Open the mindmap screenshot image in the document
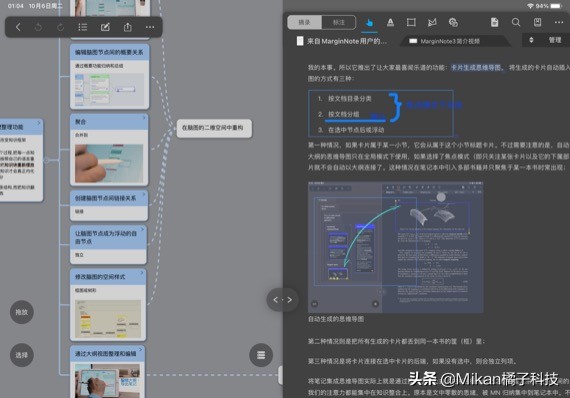Image resolution: width=570 pixels, height=398 pixels. tap(396, 247)
